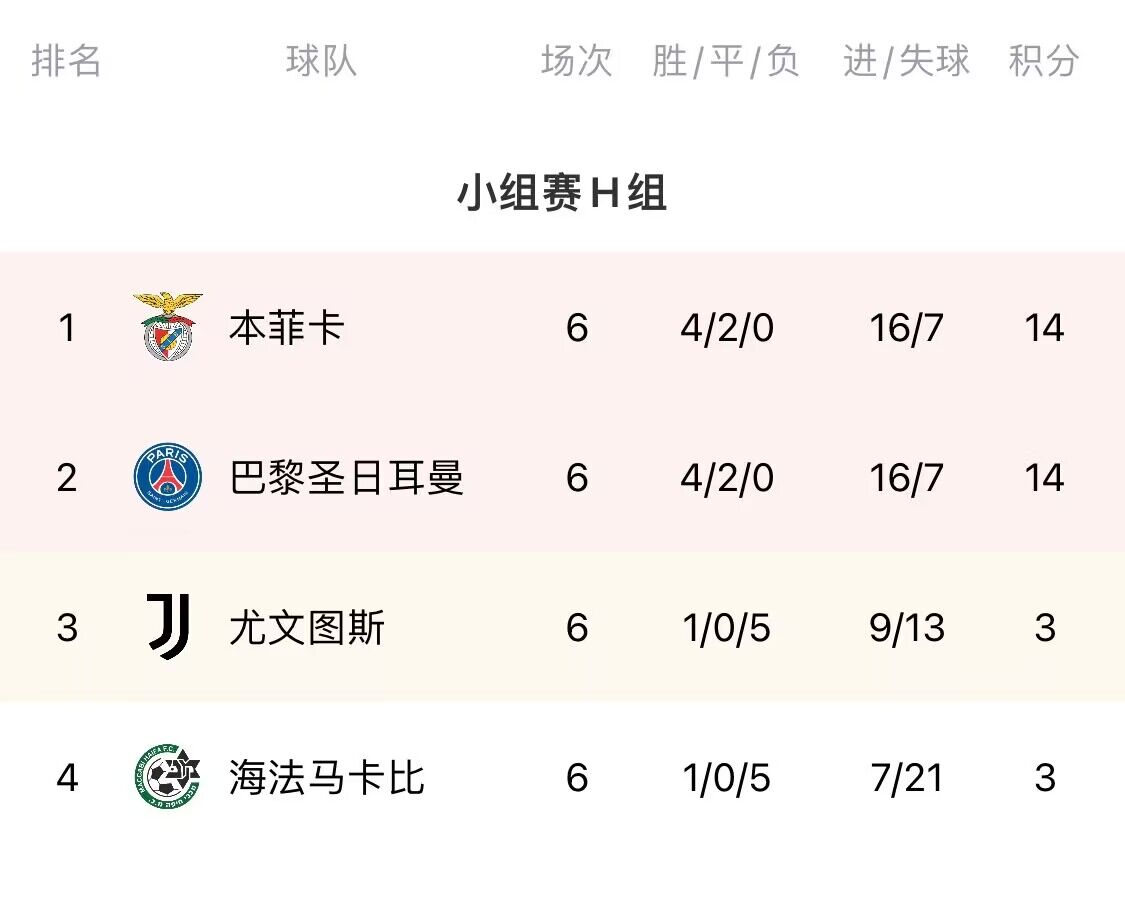Image resolution: width=1125 pixels, height=903 pixels.
Task: Click the 场次 column header
Action: [x=577, y=60]
